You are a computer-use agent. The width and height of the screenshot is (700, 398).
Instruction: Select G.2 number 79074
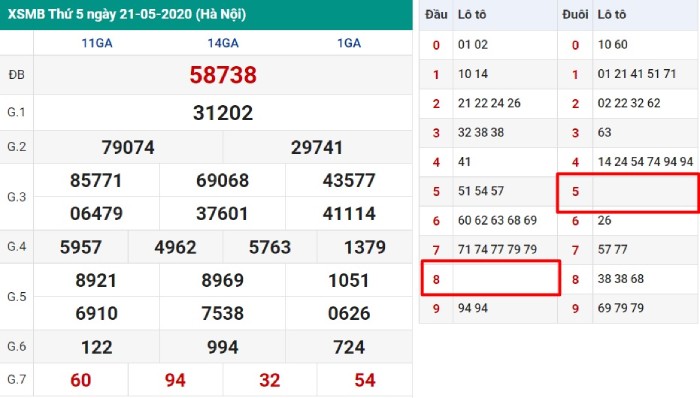(x=128, y=148)
